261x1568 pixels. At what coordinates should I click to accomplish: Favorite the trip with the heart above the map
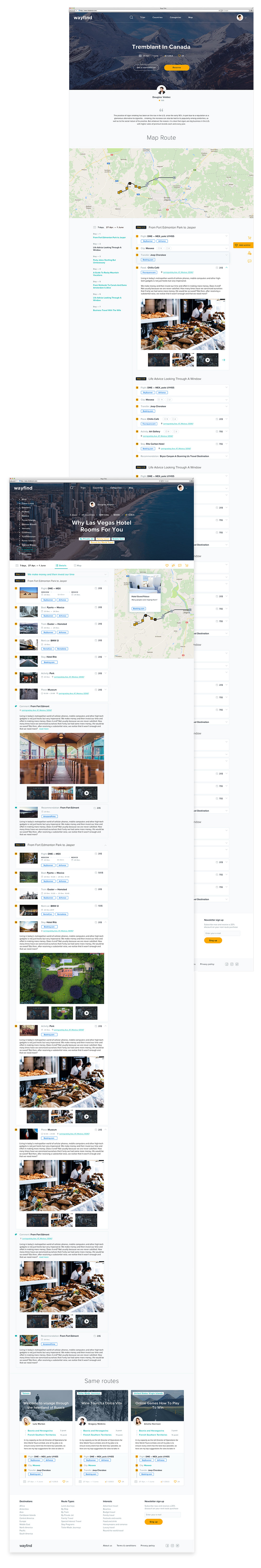tap(167, 565)
